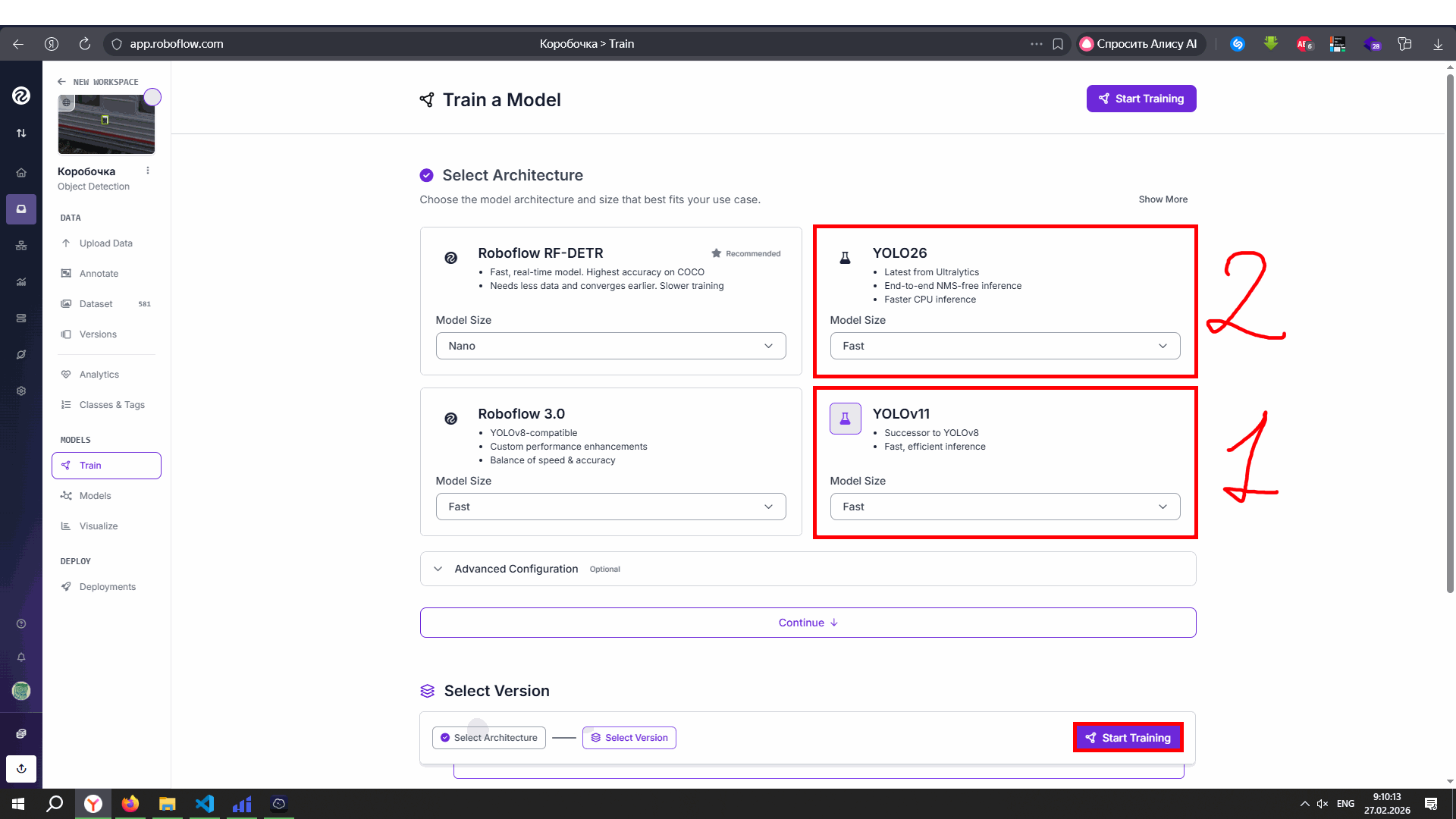Viewport: 1456px width, 819px height.
Task: Open the Deployments page
Action: coord(106,587)
